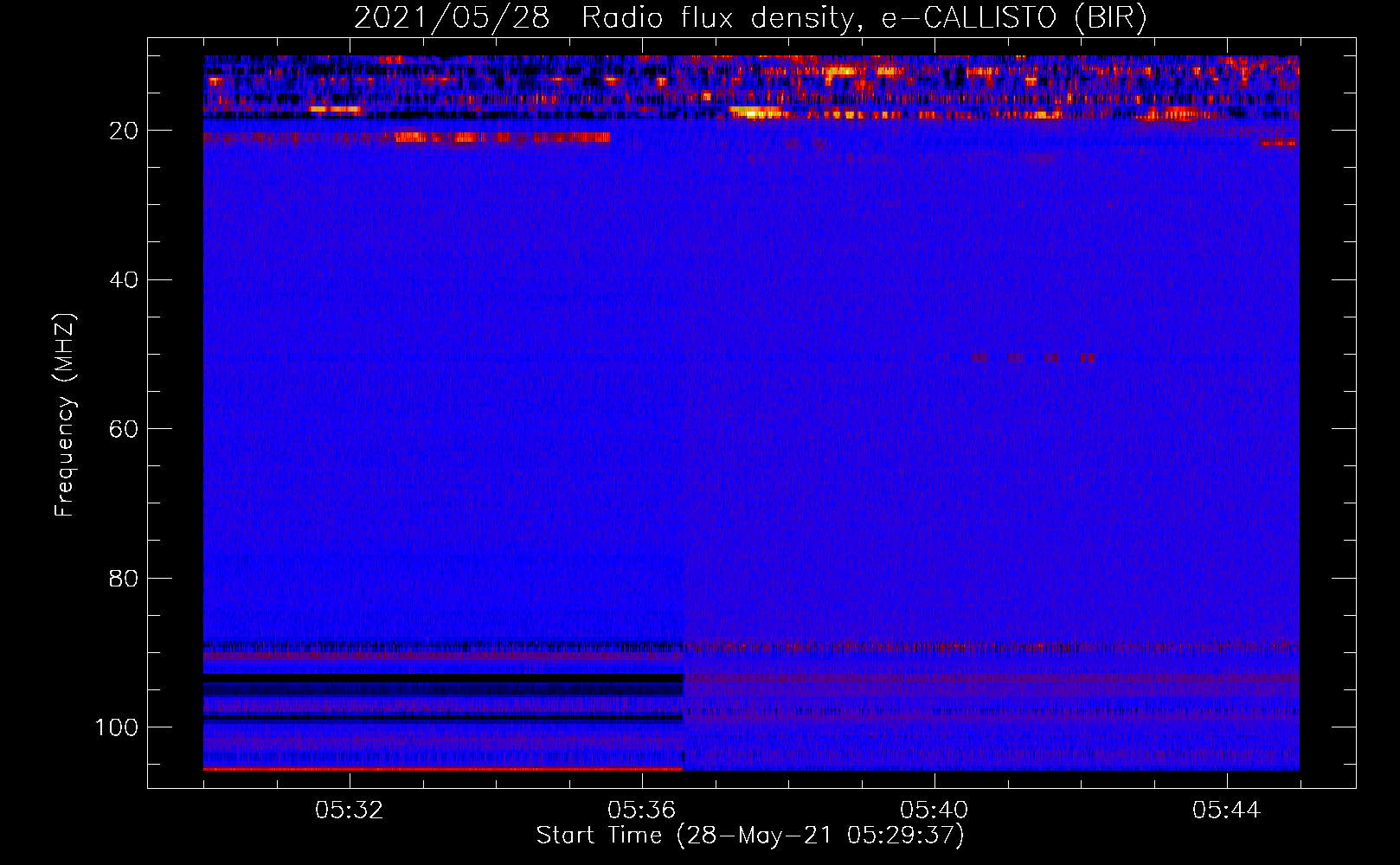Image resolution: width=1400 pixels, height=865 pixels.
Task: Click the 05:40 time tick label
Action: 934,811
